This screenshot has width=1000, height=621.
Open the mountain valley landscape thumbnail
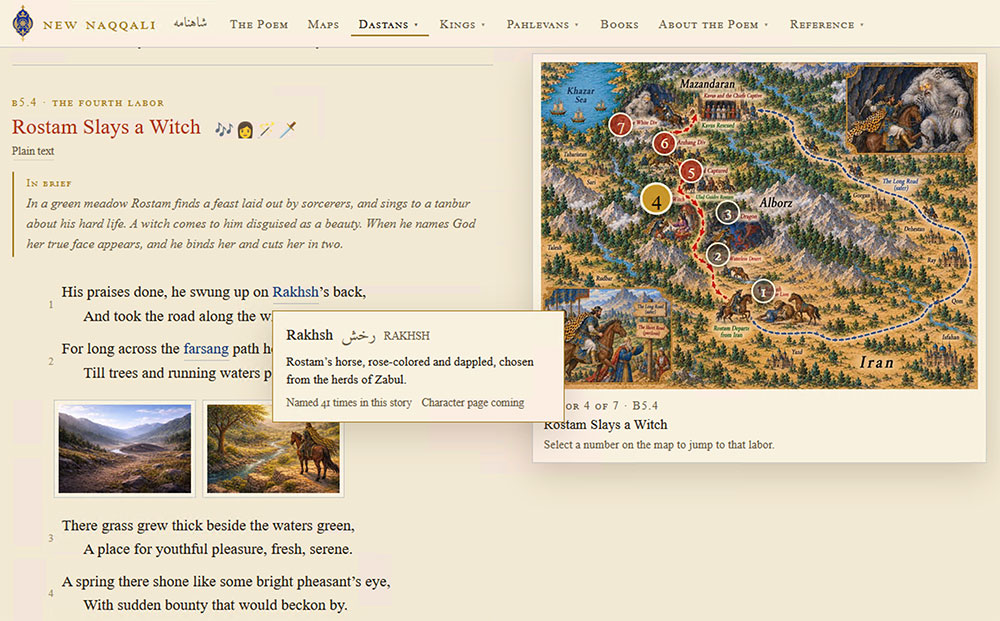coord(125,449)
